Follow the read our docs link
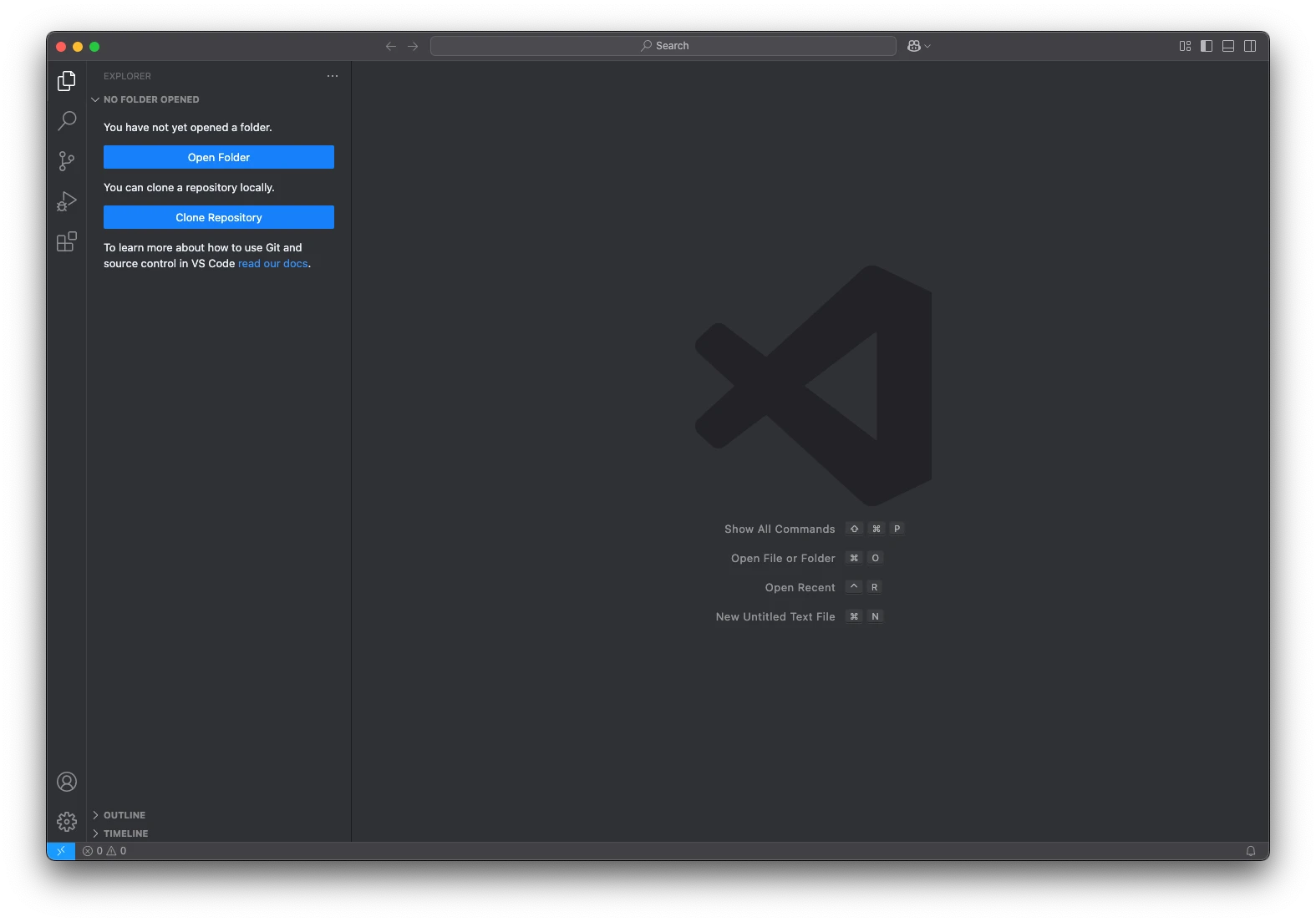 273,264
